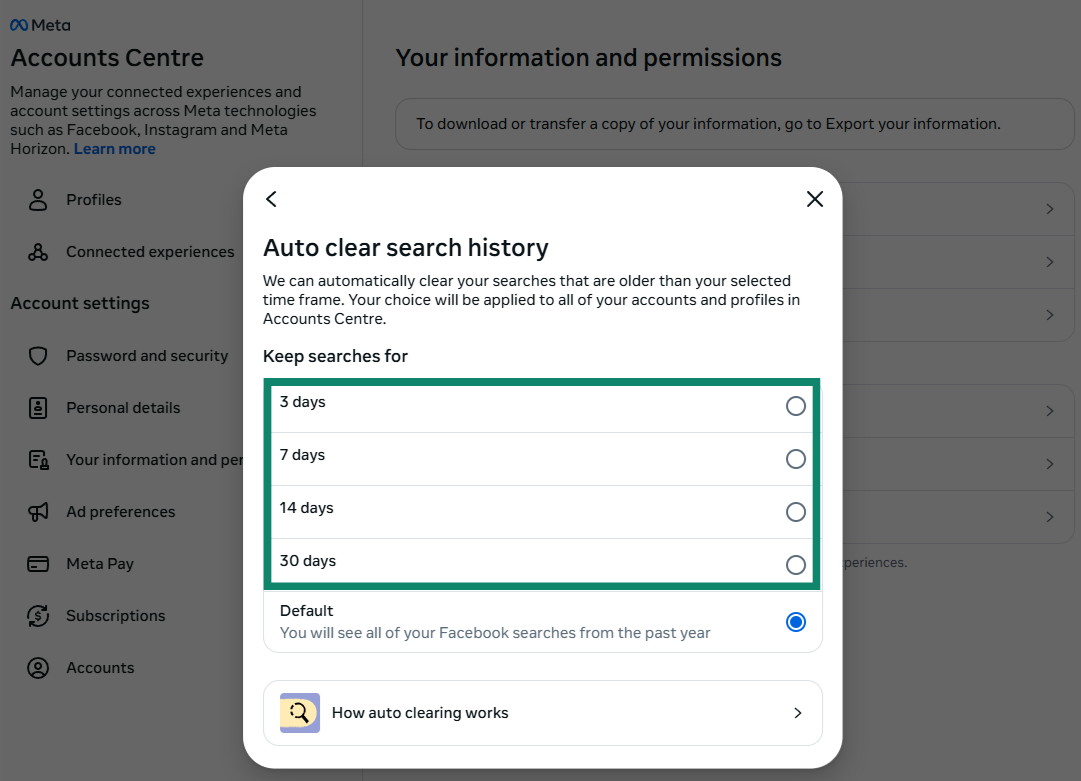This screenshot has width=1081, height=781.
Task: Click the chevron on the top-right settings row
Action: coord(1049,209)
